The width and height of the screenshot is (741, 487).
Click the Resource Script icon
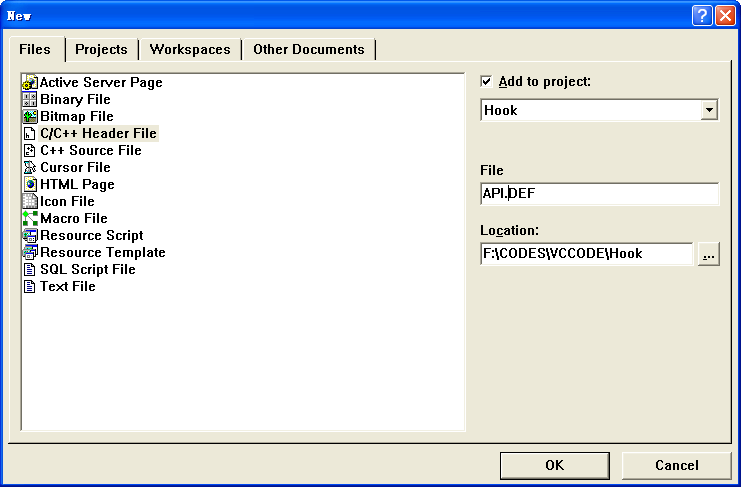pos(30,235)
